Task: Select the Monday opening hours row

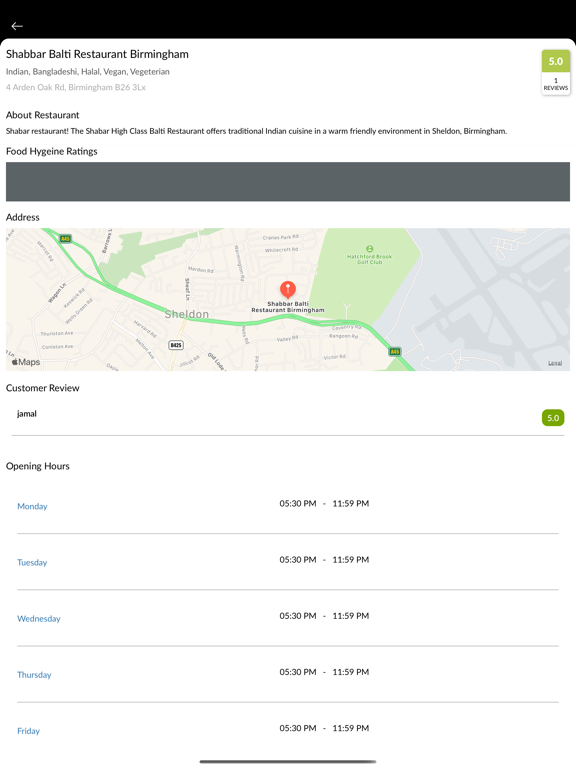Action: (x=288, y=505)
